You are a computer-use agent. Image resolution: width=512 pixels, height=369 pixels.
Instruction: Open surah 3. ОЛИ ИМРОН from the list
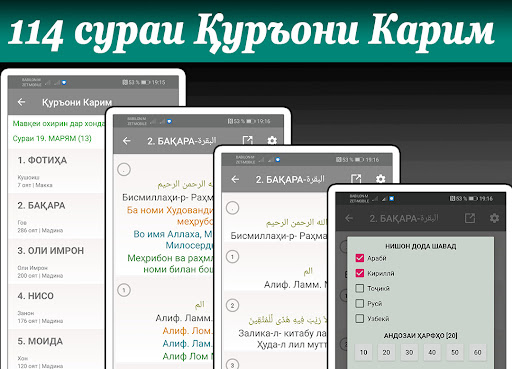pyautogui.click(x=56, y=262)
